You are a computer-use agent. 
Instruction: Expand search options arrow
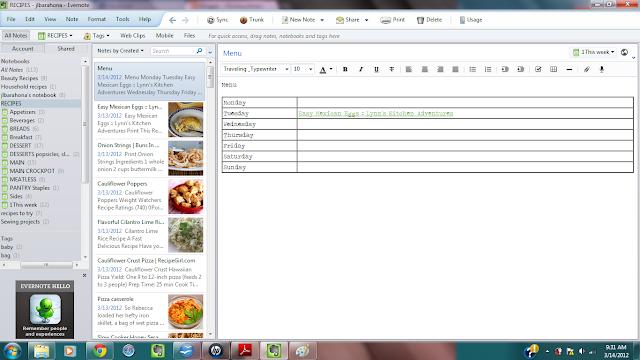(210, 52)
